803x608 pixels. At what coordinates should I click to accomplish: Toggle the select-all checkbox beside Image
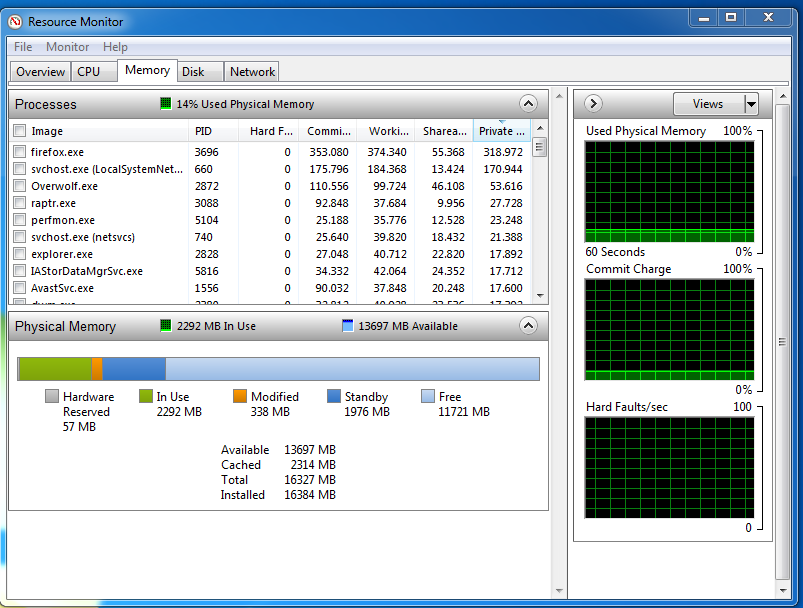[19, 131]
